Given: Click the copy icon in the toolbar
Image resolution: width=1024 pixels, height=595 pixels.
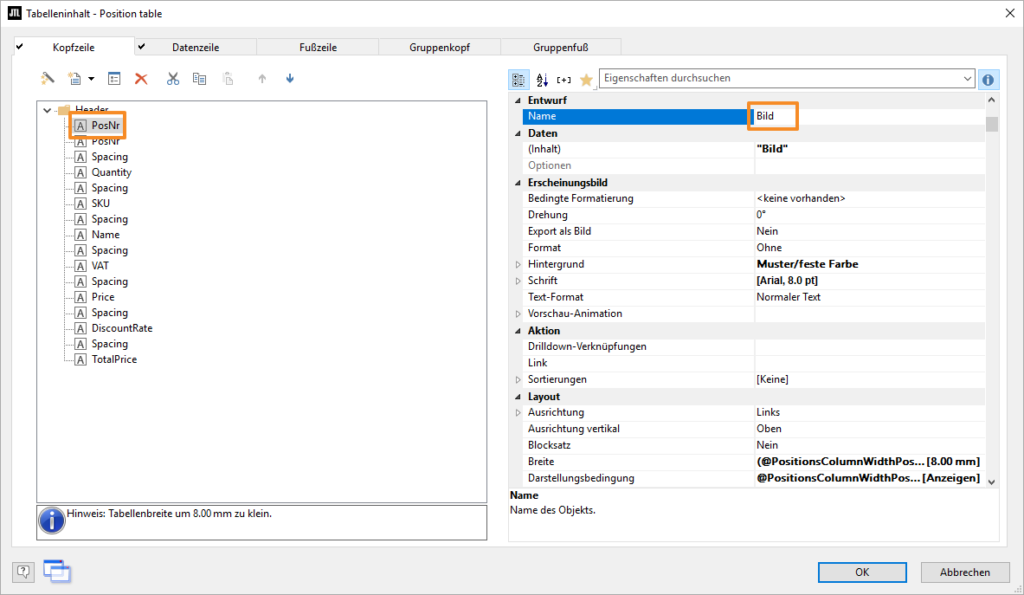Looking at the screenshot, I should pyautogui.click(x=199, y=78).
